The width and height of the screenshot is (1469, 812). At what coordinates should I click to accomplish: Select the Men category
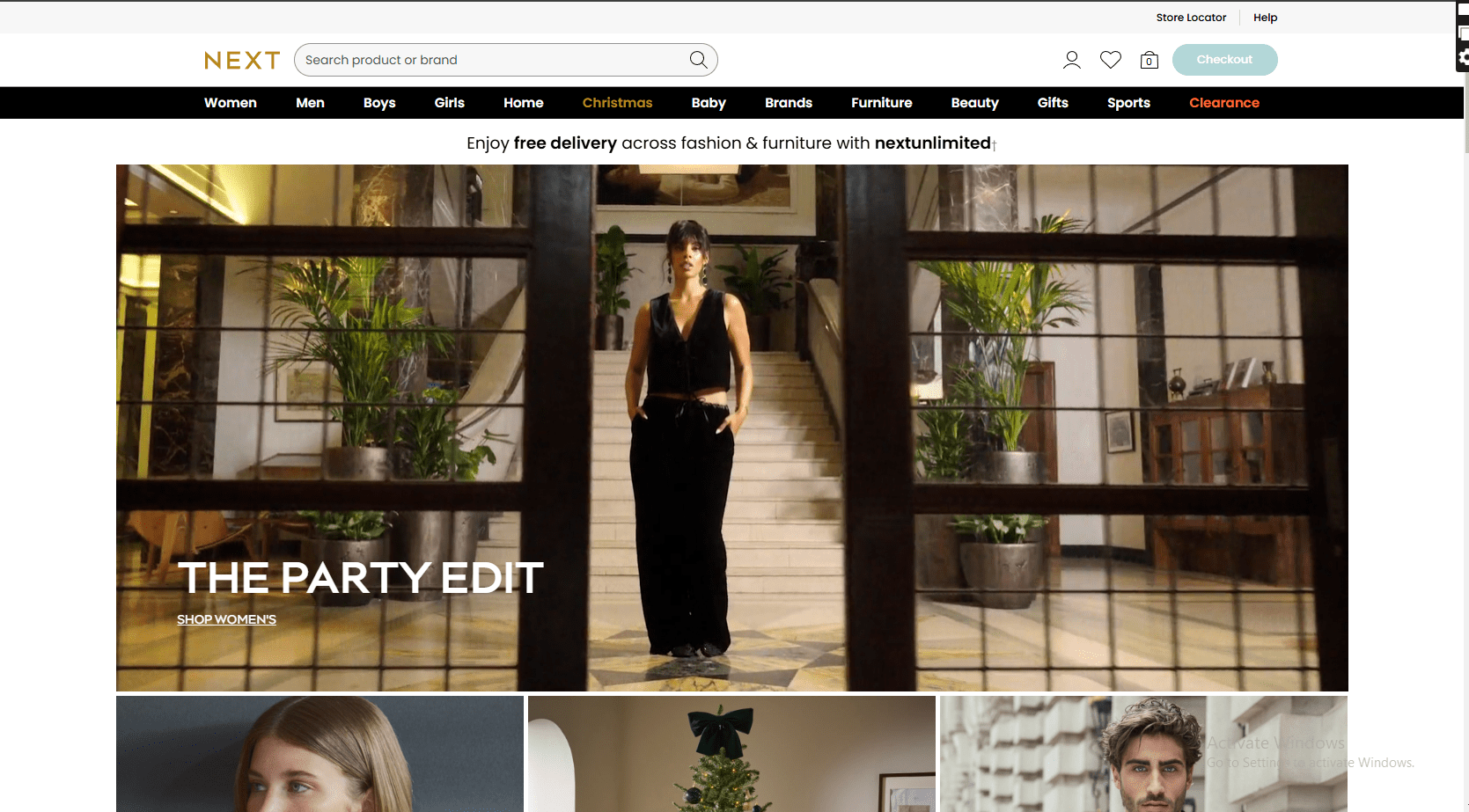pyautogui.click(x=310, y=103)
